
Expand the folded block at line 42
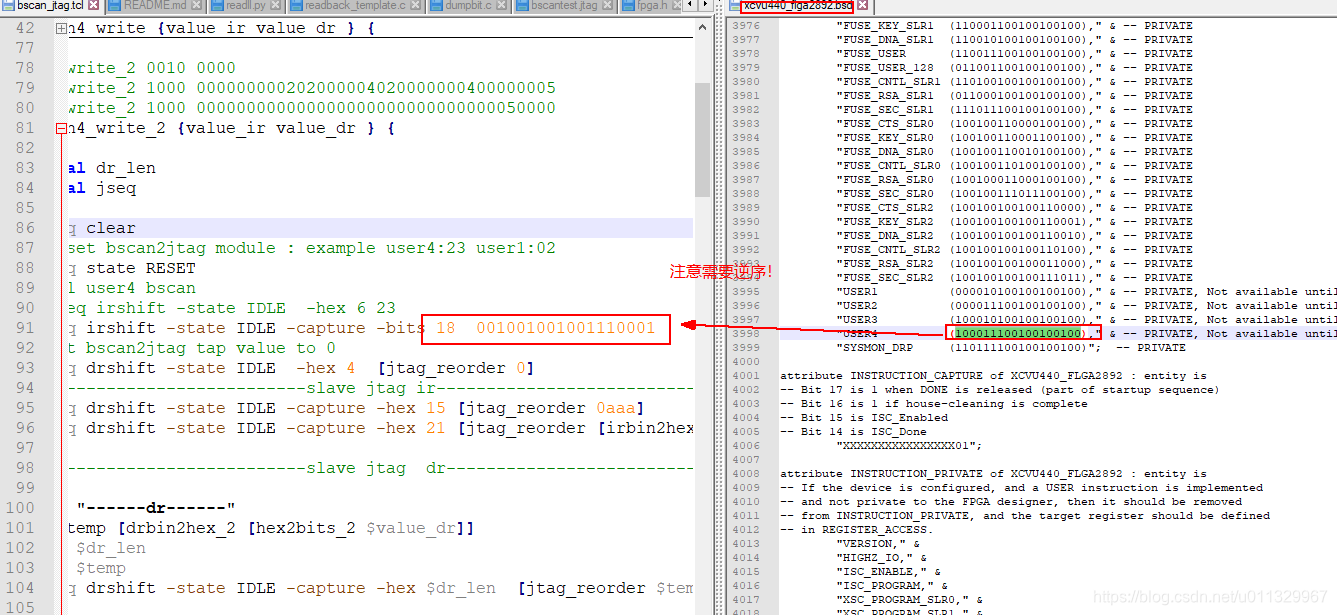pyautogui.click(x=61, y=28)
